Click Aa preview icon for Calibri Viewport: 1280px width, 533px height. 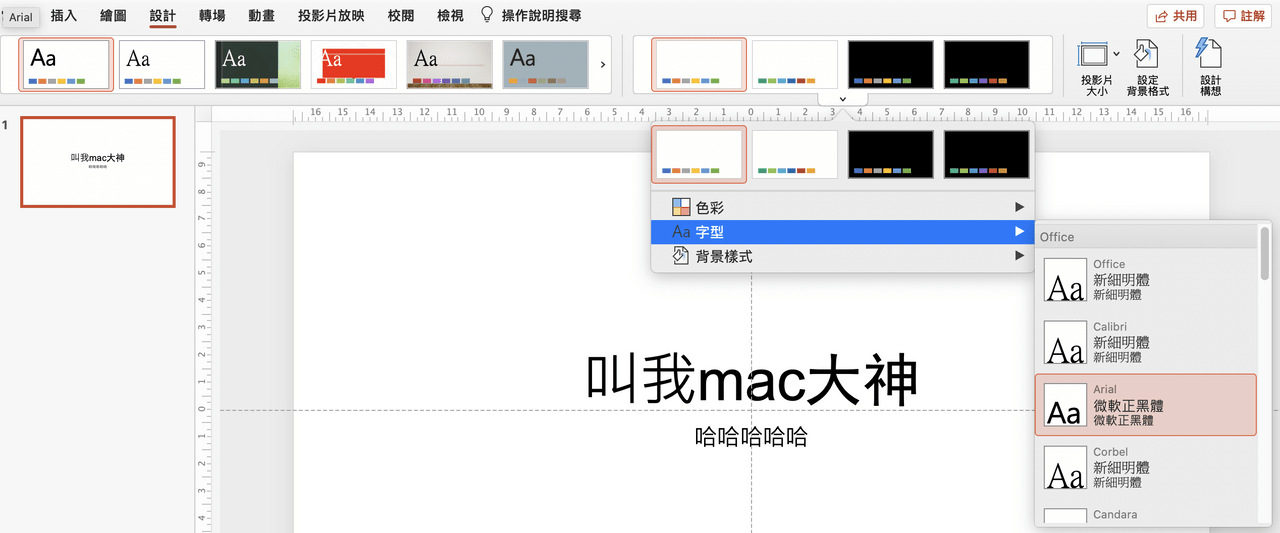point(1065,342)
